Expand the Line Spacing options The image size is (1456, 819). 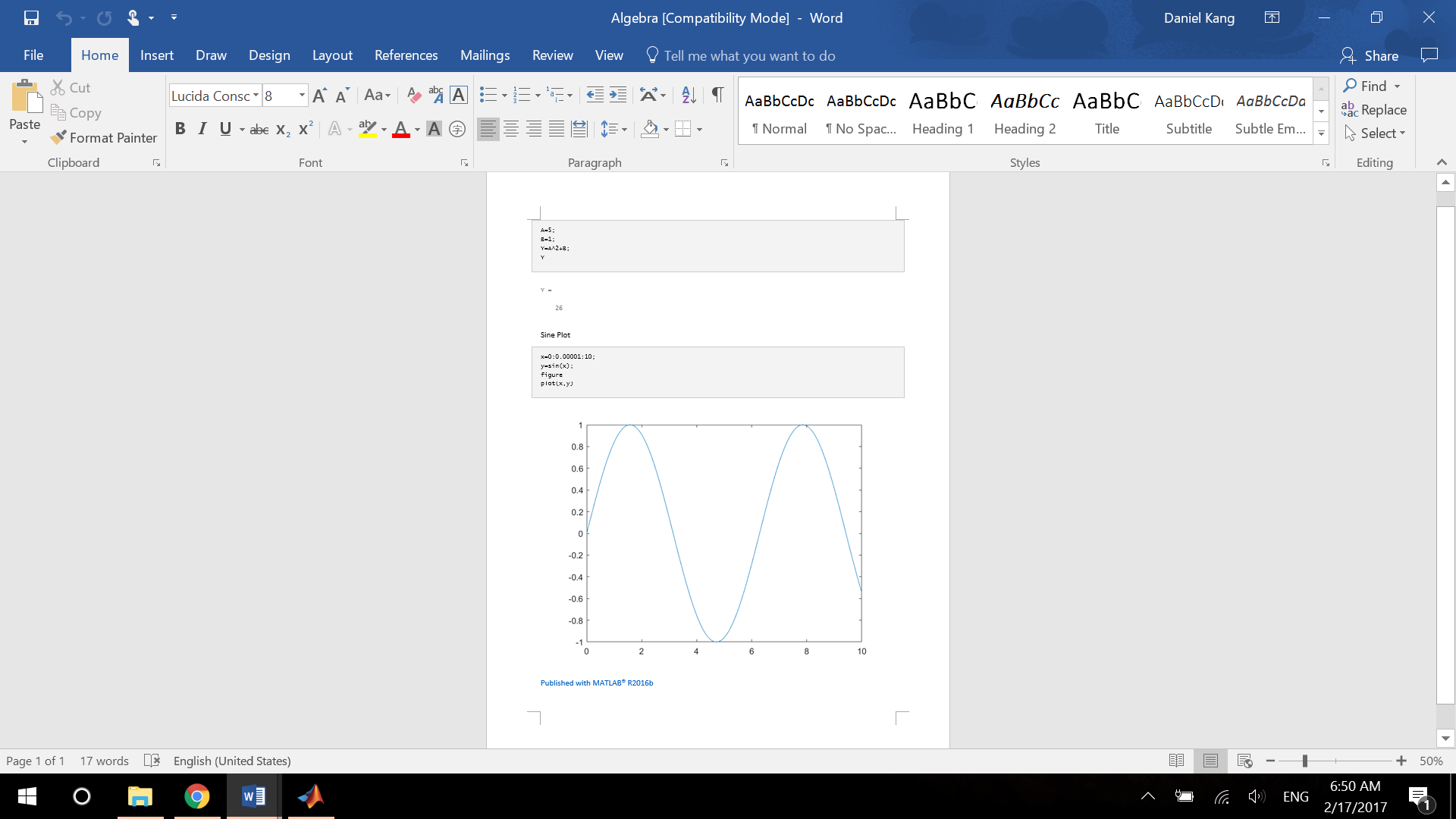623,129
